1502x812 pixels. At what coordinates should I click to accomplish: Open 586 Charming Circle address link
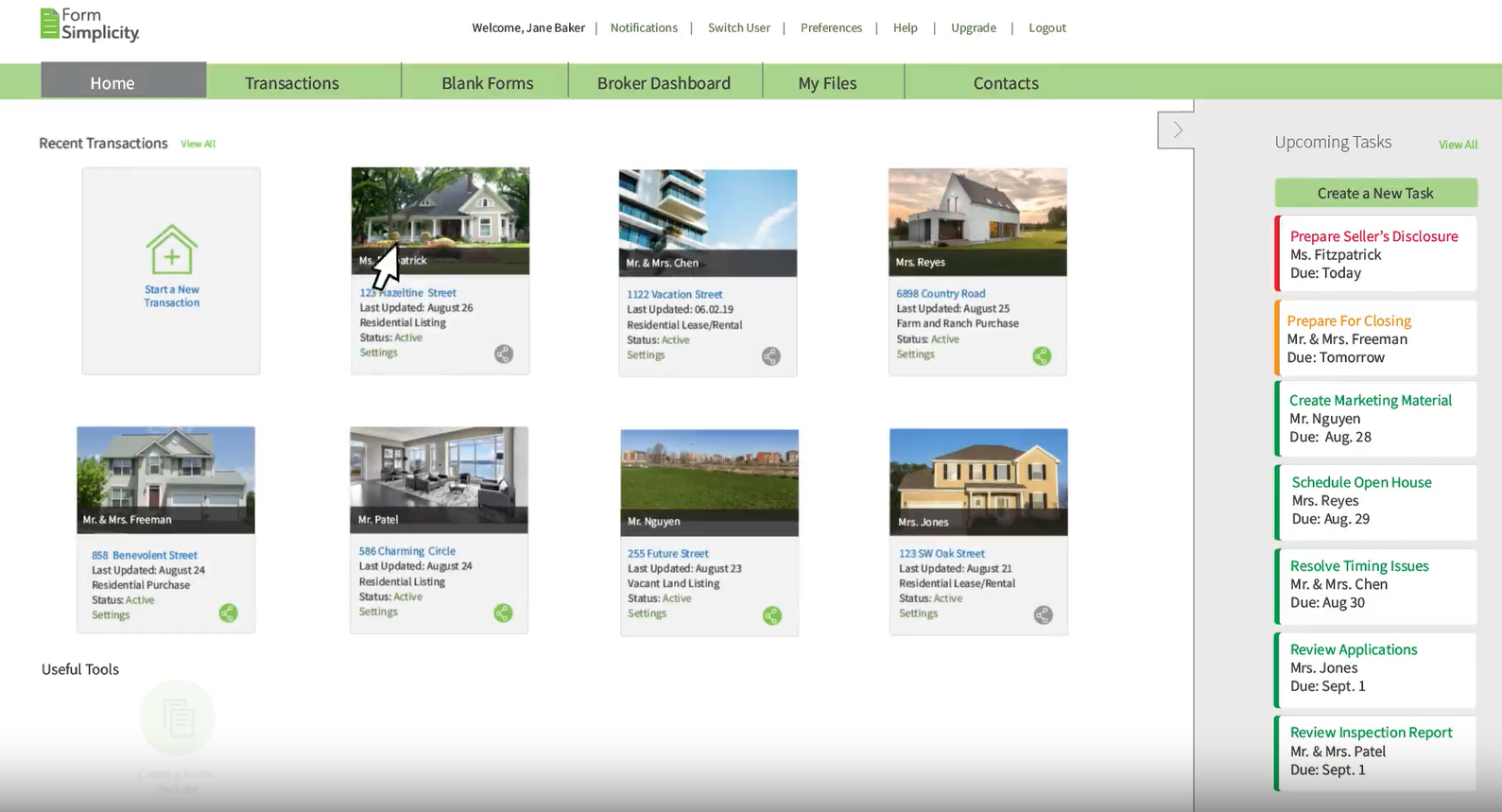(x=406, y=551)
